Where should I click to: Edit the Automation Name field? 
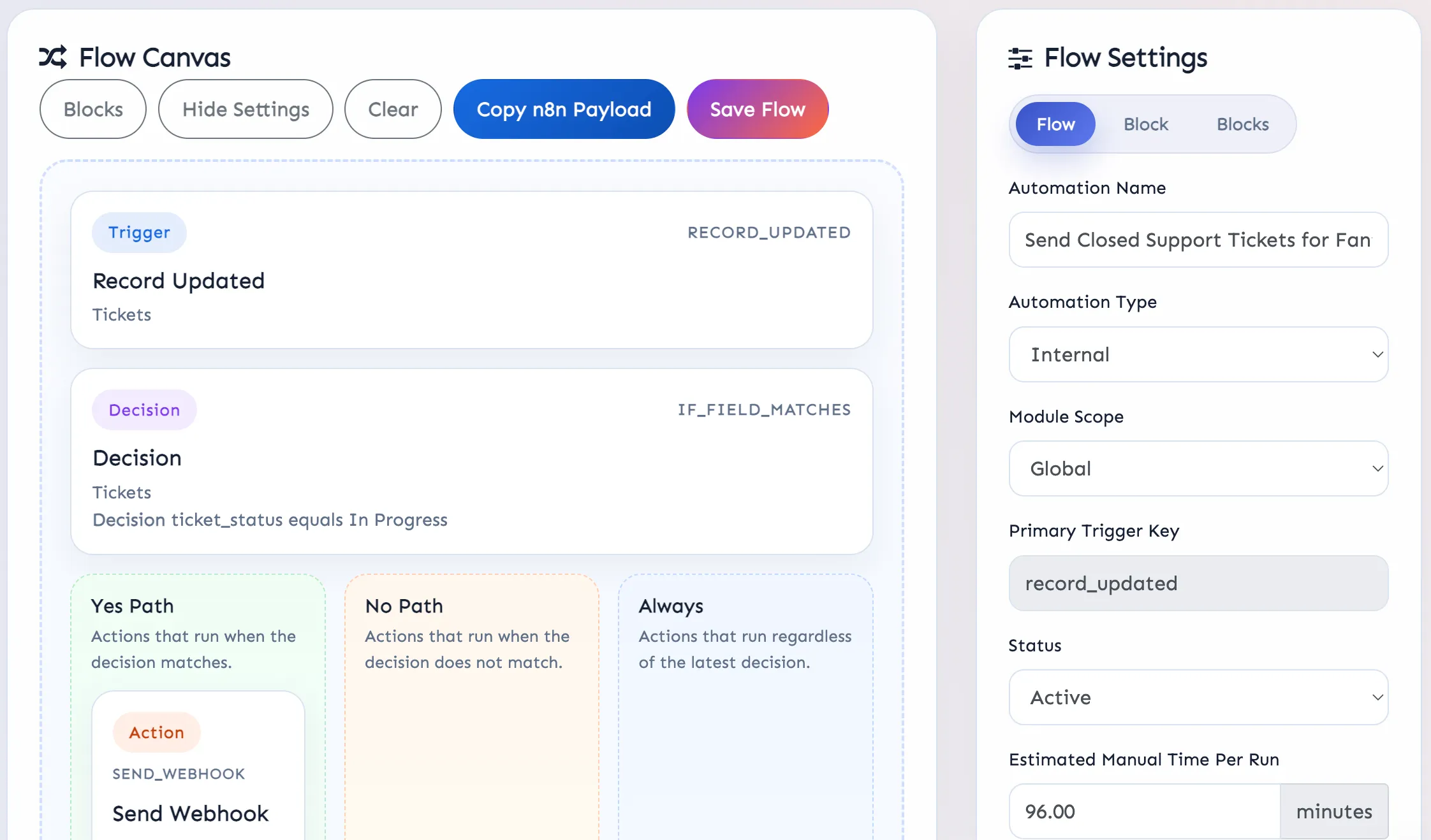[1198, 240]
